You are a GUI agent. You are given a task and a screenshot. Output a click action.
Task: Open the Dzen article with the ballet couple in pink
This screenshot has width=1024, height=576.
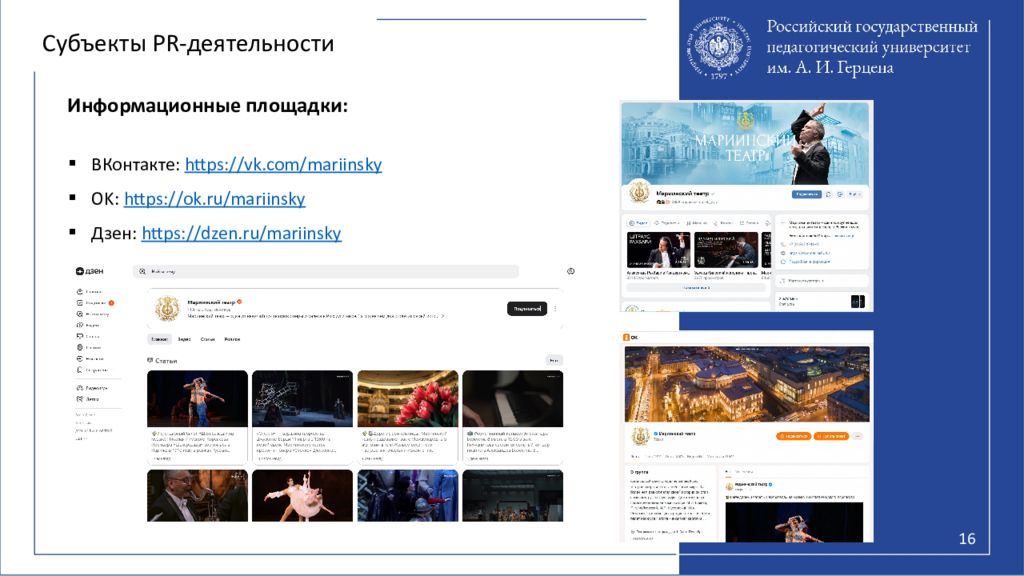pyautogui.click(x=302, y=496)
